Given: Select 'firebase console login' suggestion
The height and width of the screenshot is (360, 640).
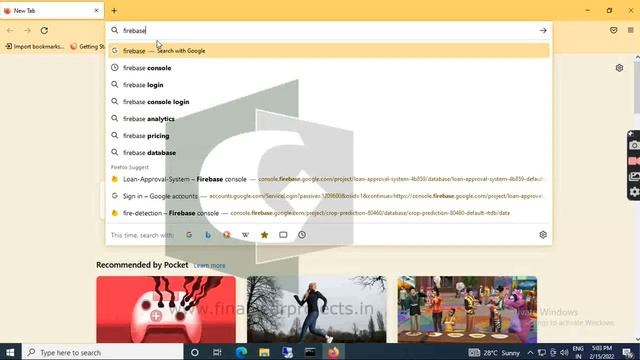Looking at the screenshot, I should [329, 102].
